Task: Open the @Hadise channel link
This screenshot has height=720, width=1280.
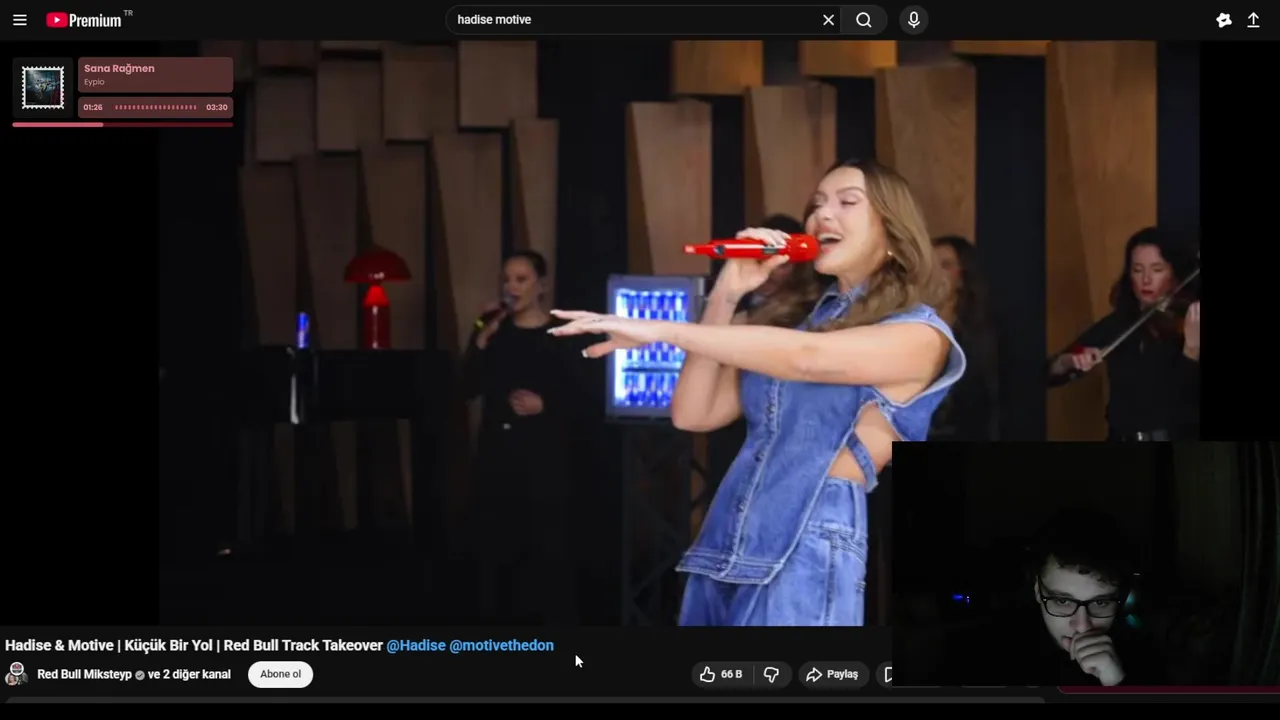Action: (416, 645)
